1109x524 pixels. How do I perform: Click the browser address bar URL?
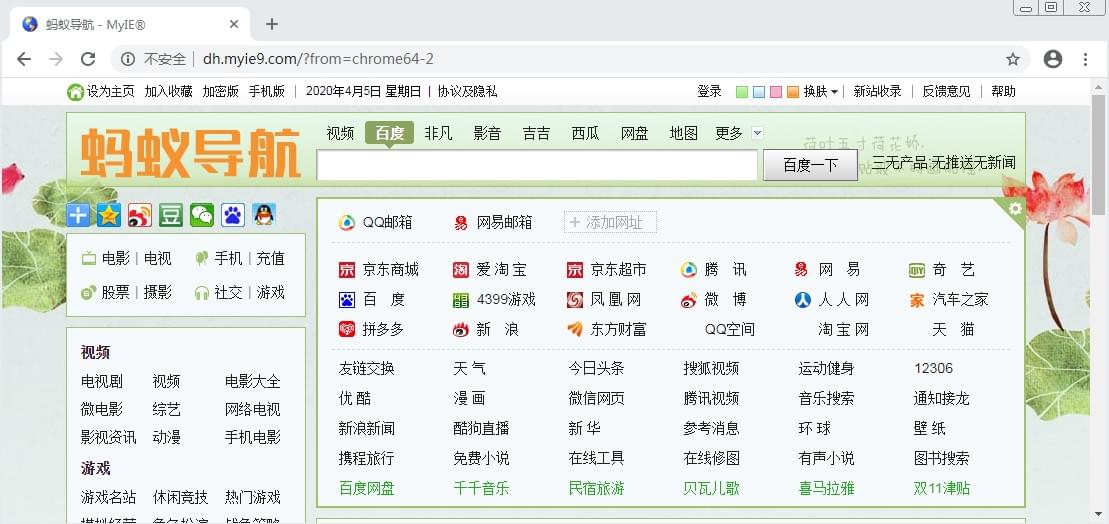tap(318, 59)
